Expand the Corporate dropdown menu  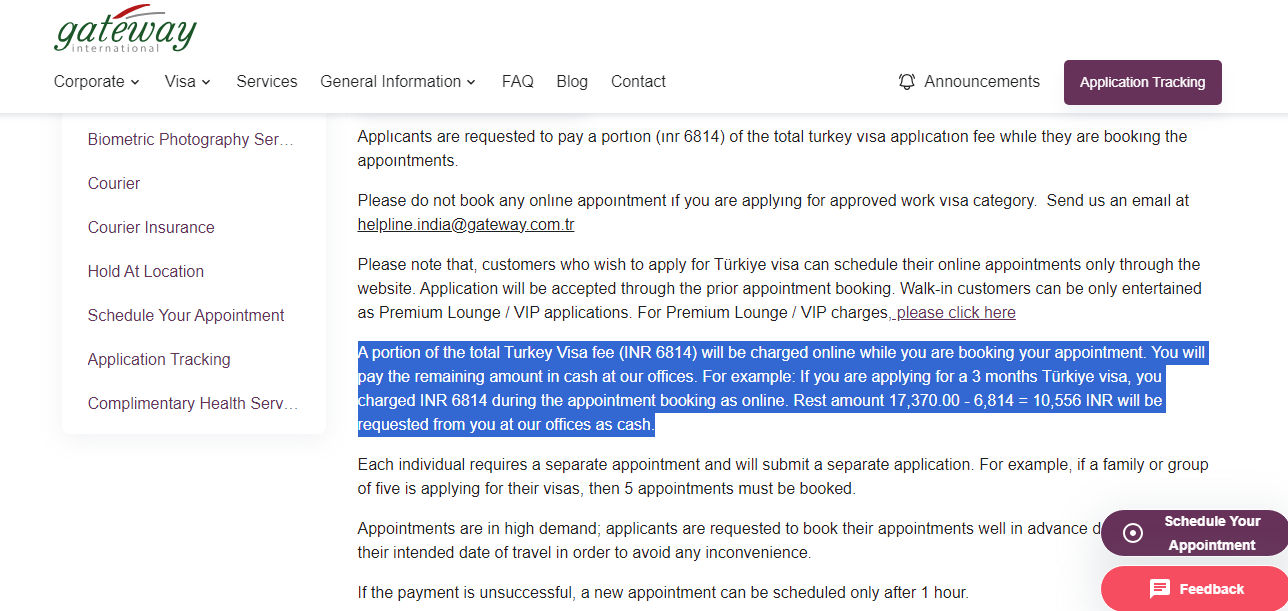click(x=97, y=82)
